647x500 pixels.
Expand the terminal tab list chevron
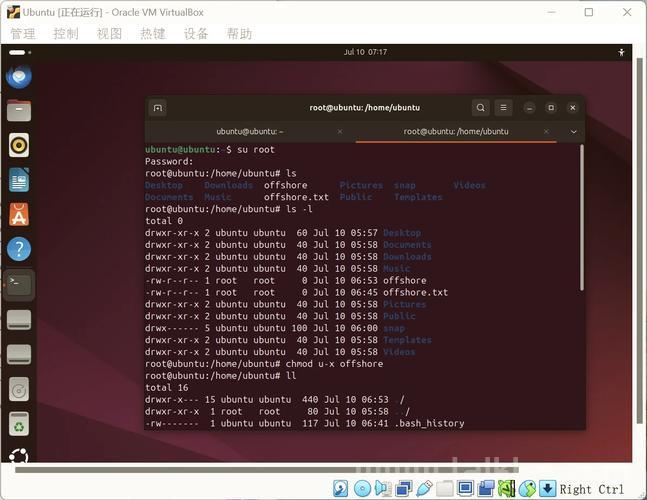574,132
